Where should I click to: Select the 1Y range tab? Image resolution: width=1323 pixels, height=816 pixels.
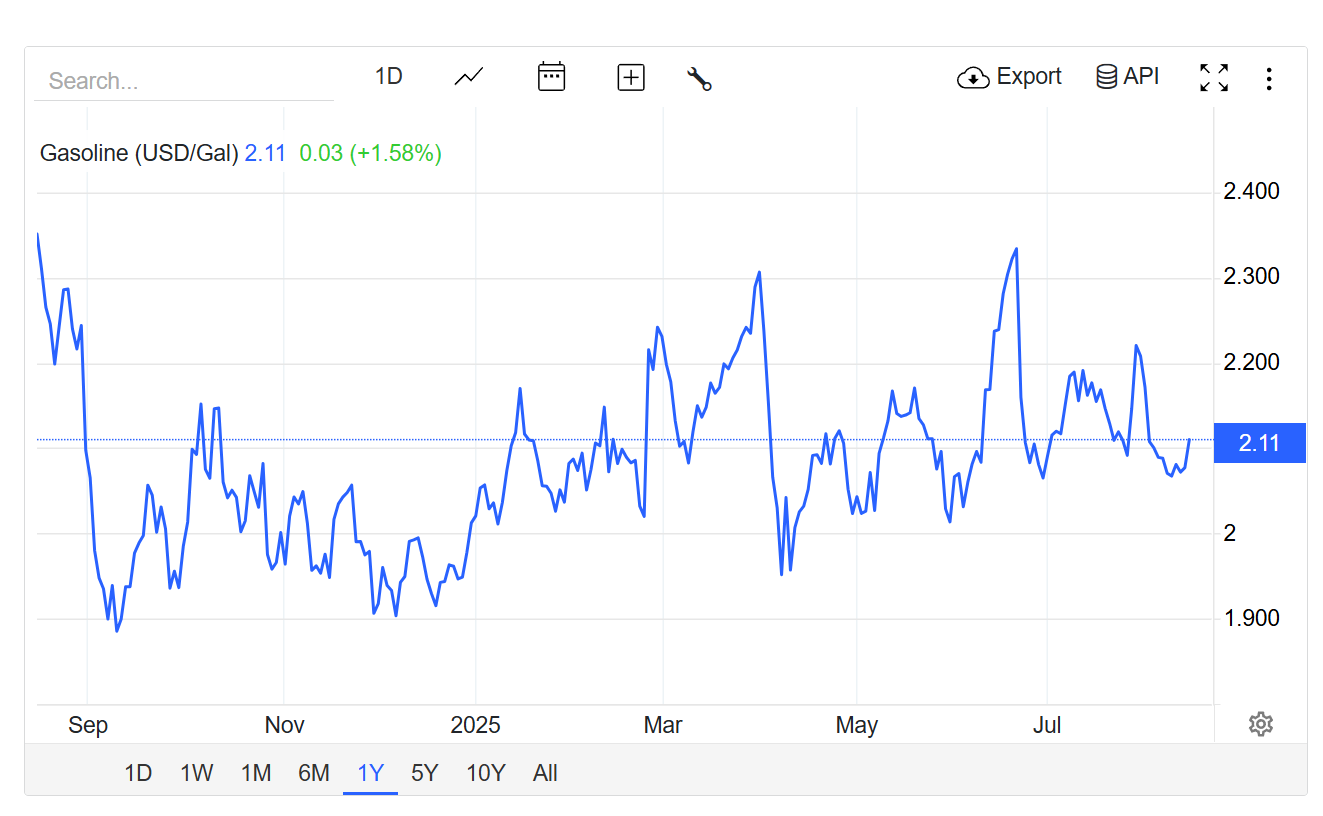coord(371,773)
